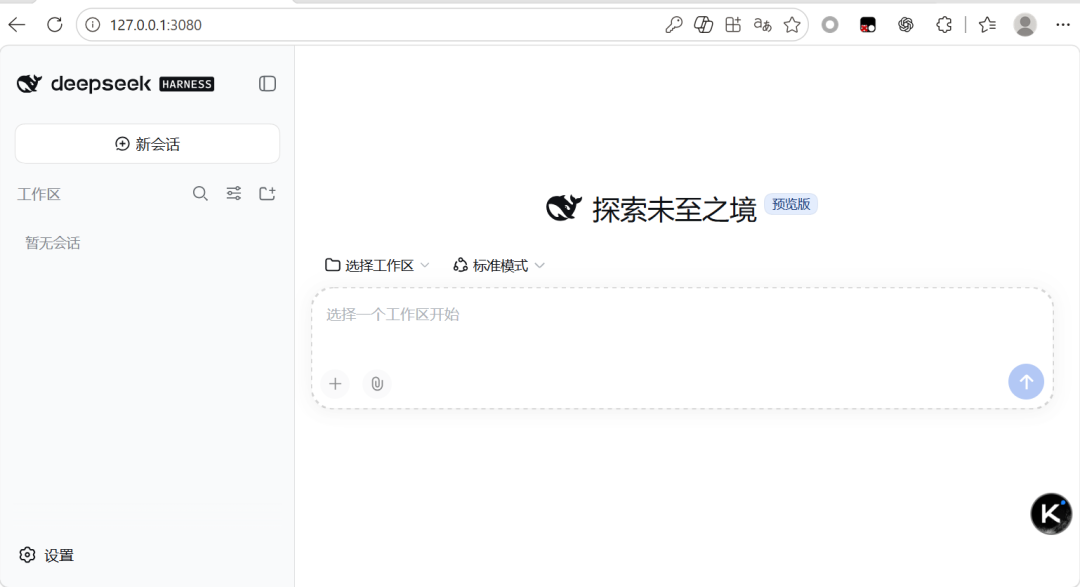
Task: Click the whale logo beside the heading
Action: [x=564, y=207]
